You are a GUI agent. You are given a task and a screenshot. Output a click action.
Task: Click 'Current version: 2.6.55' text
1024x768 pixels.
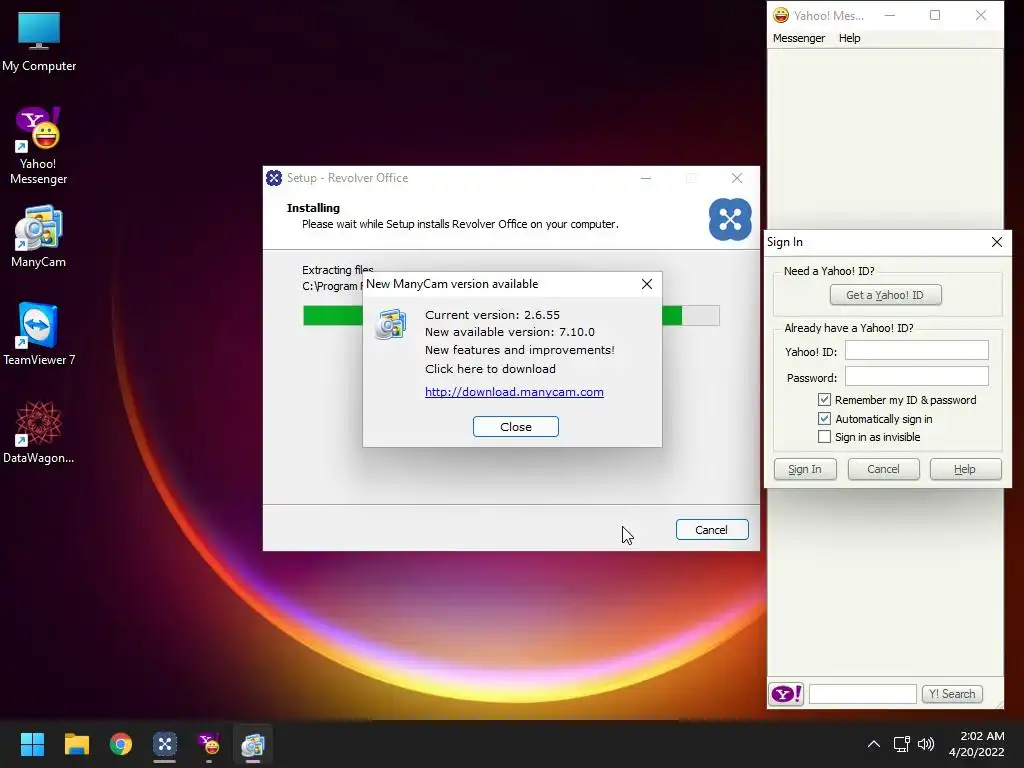point(492,315)
